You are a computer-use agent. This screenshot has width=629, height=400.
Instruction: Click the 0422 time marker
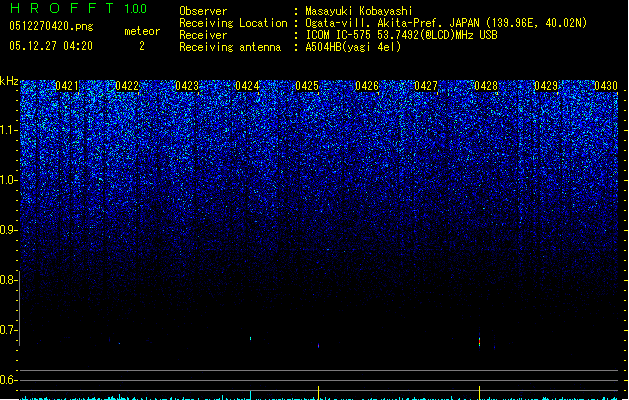(x=127, y=86)
